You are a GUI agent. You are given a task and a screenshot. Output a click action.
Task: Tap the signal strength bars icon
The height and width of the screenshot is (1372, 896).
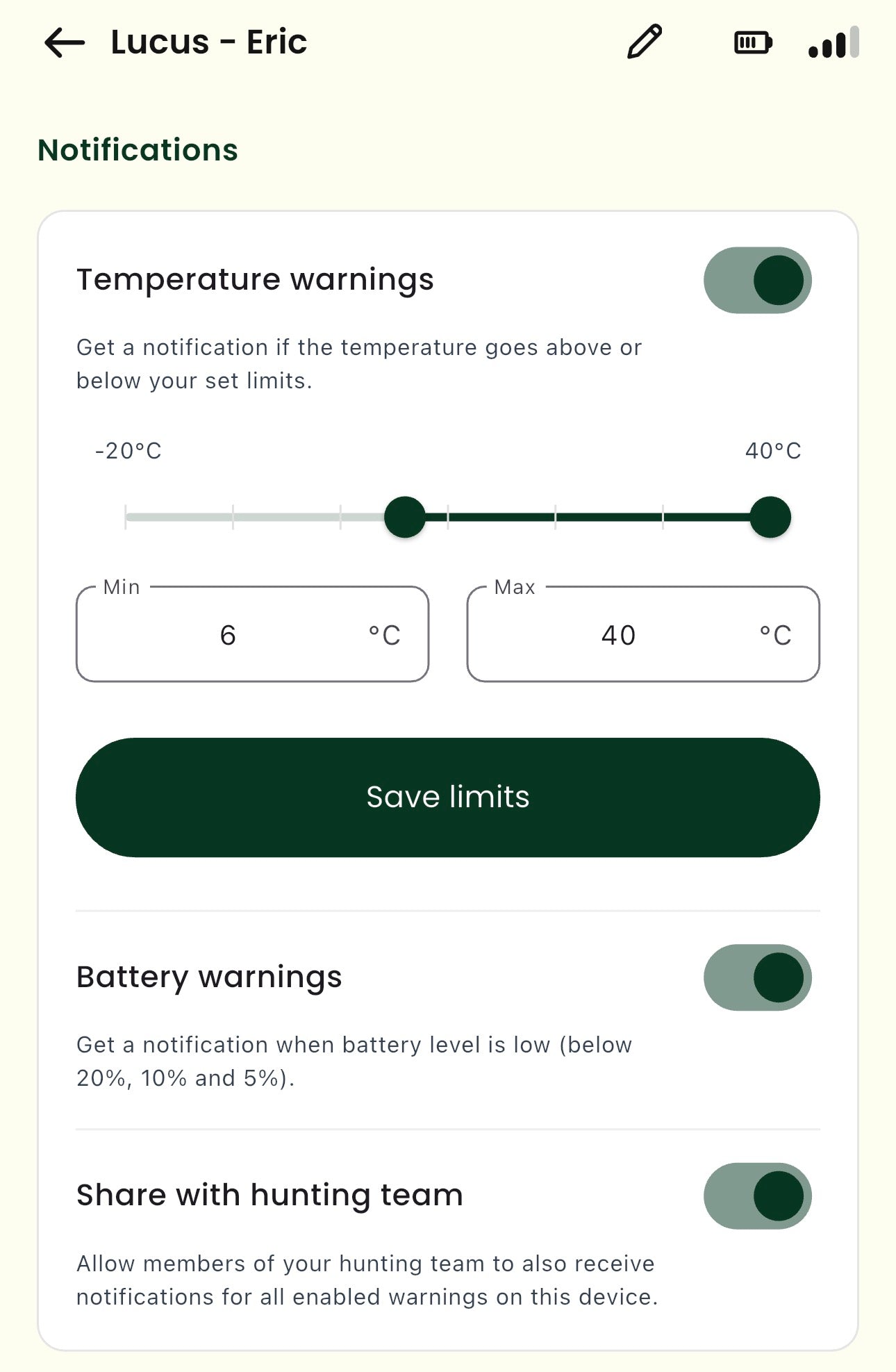[833, 43]
